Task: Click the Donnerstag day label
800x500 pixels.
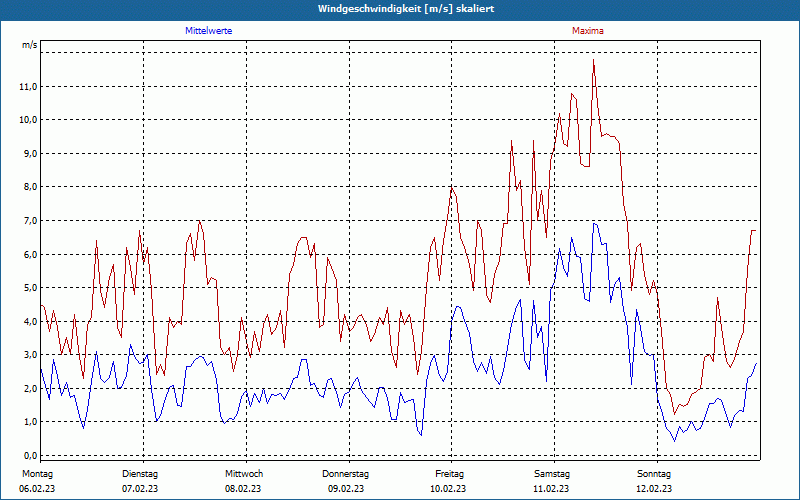Action: (x=345, y=474)
